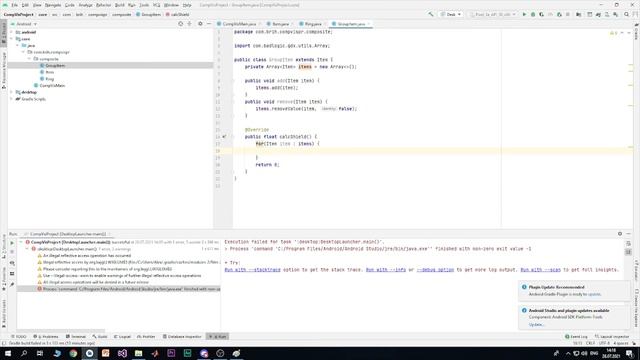The width and height of the screenshot is (640, 360).
Task: Click the green Run arrow in toolbar
Action: click(524, 14)
